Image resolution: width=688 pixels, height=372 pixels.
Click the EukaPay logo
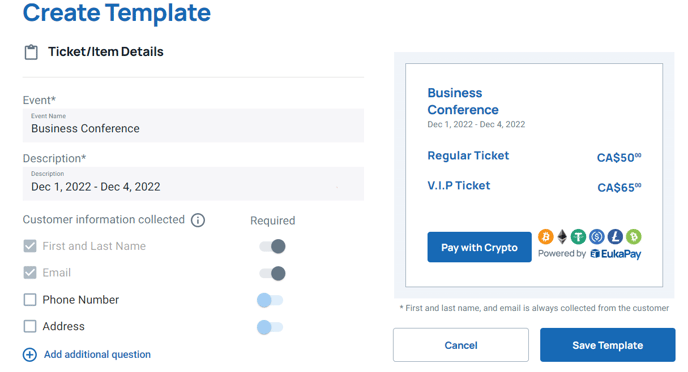click(616, 254)
